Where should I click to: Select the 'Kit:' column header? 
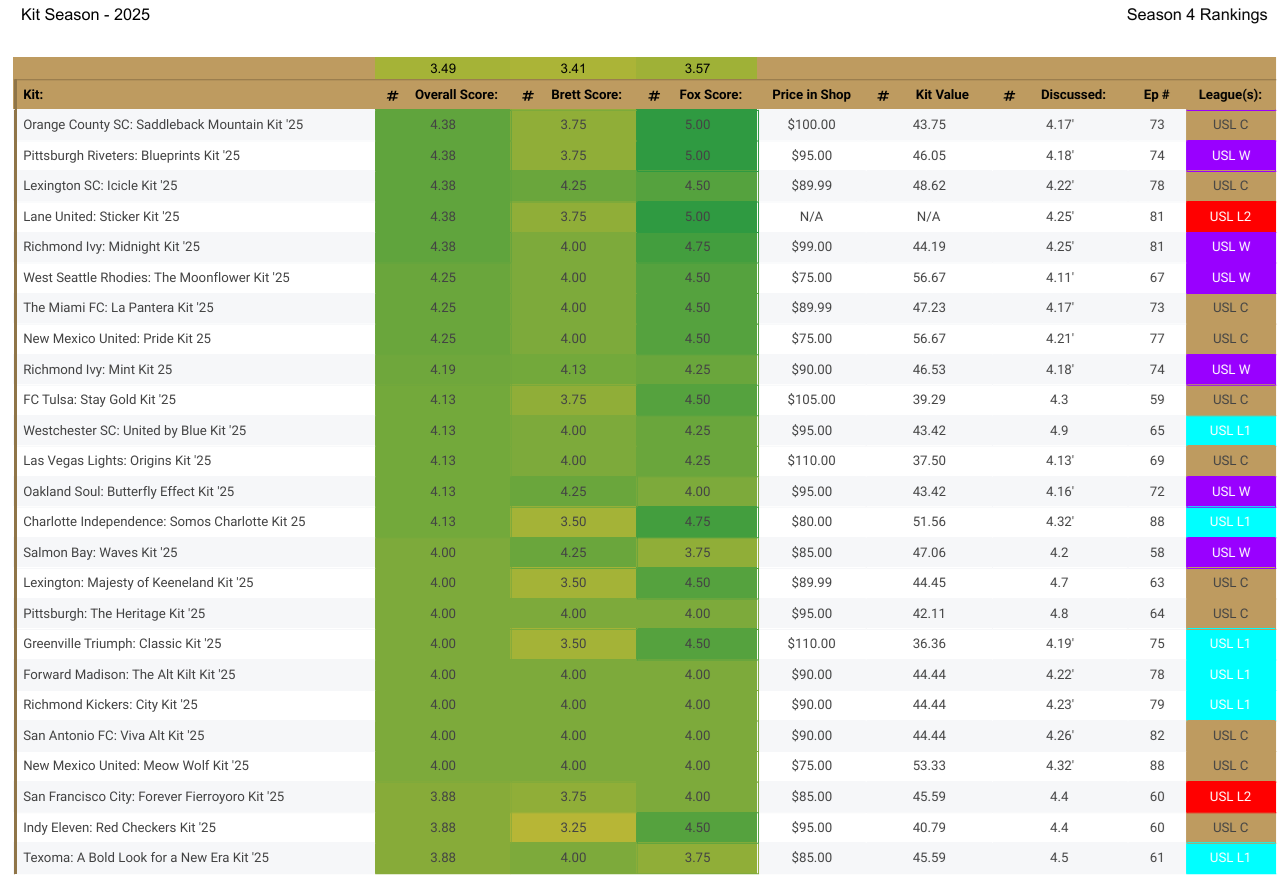pyautogui.click(x=33, y=95)
